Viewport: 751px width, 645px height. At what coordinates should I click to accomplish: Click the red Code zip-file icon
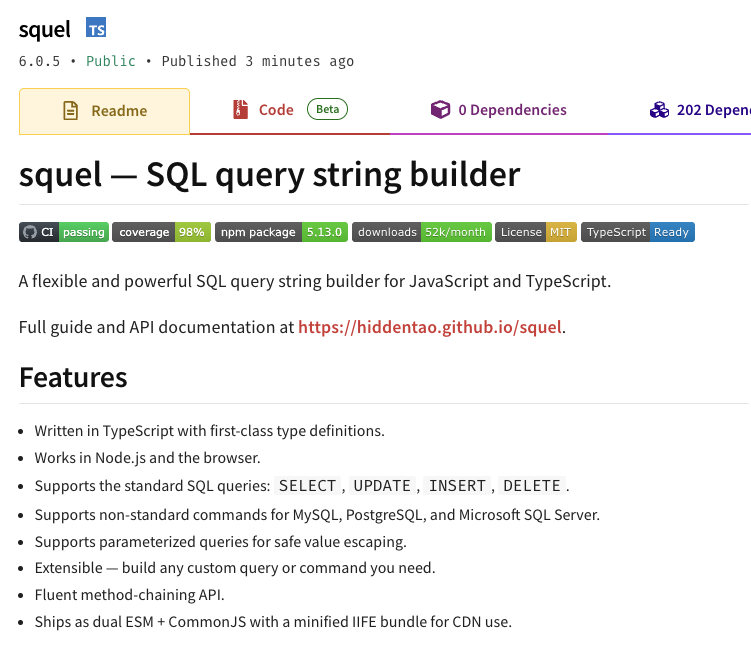(240, 110)
